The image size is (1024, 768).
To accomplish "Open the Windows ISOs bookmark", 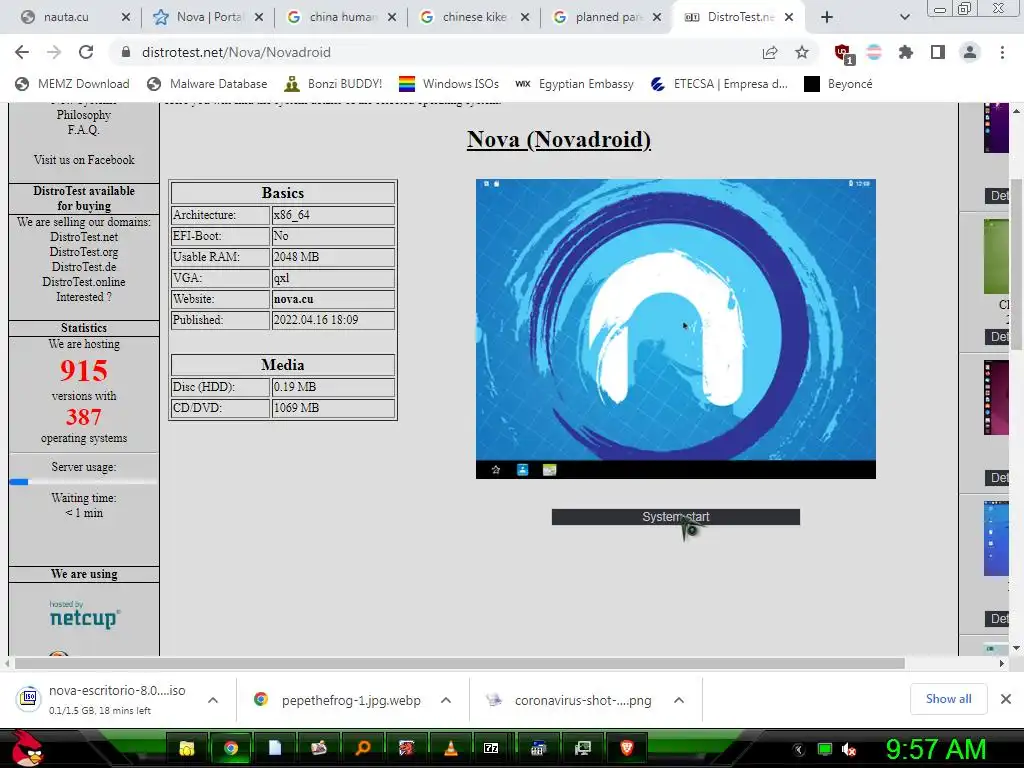I will [x=449, y=84].
